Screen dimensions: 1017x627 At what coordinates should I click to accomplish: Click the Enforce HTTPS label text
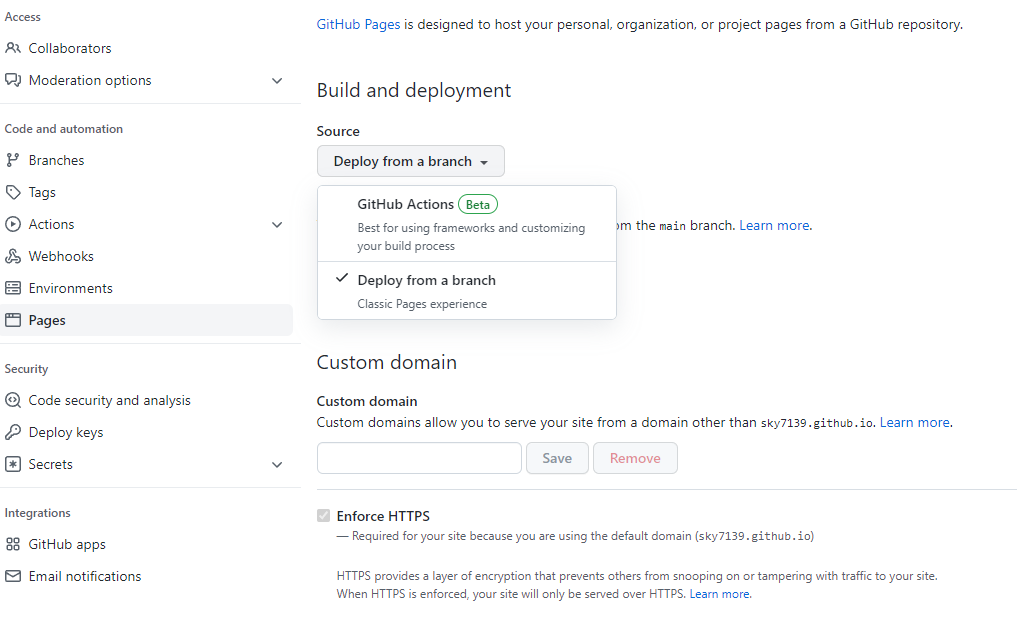pyautogui.click(x=383, y=516)
